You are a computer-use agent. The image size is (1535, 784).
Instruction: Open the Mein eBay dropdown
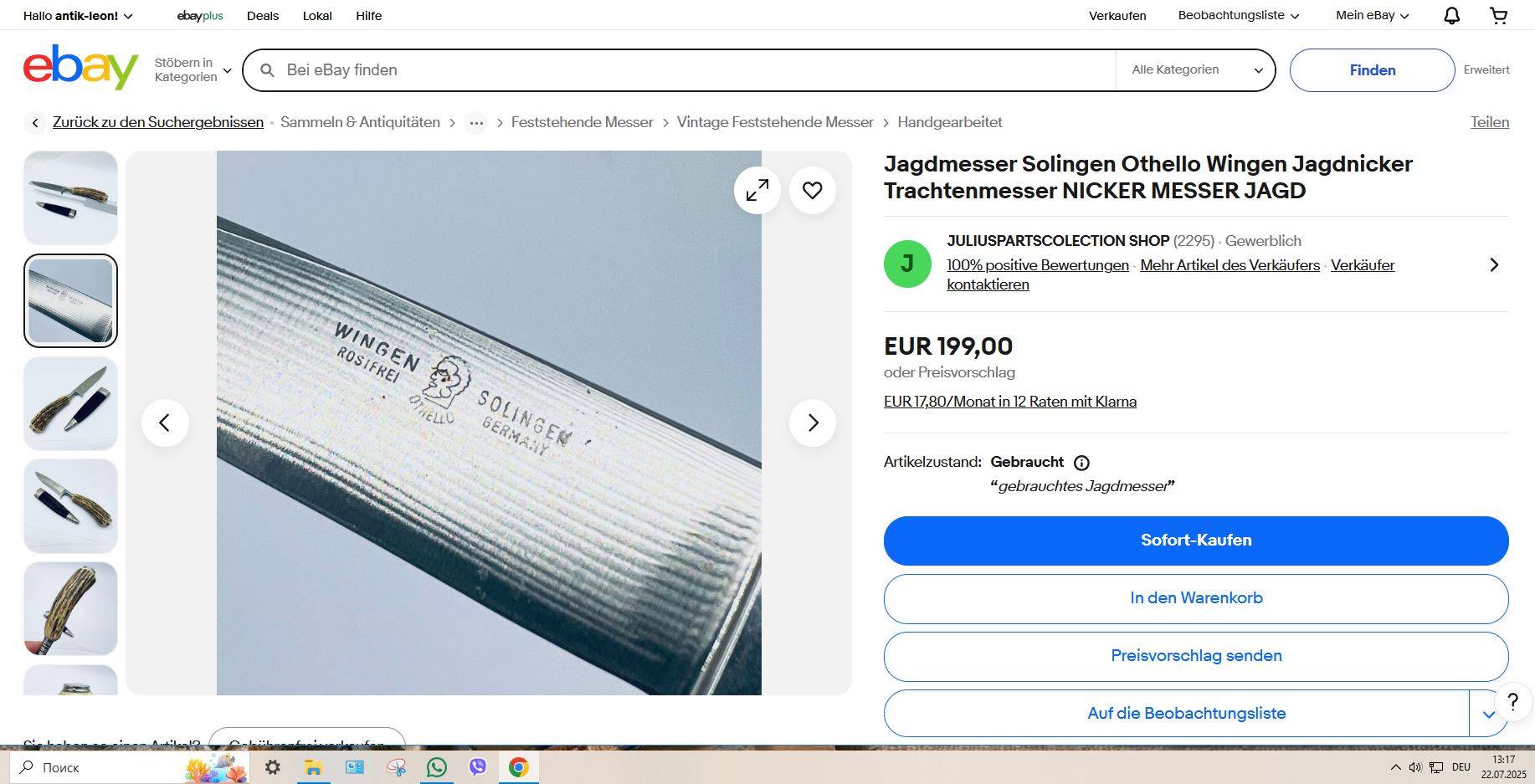pyautogui.click(x=1373, y=16)
